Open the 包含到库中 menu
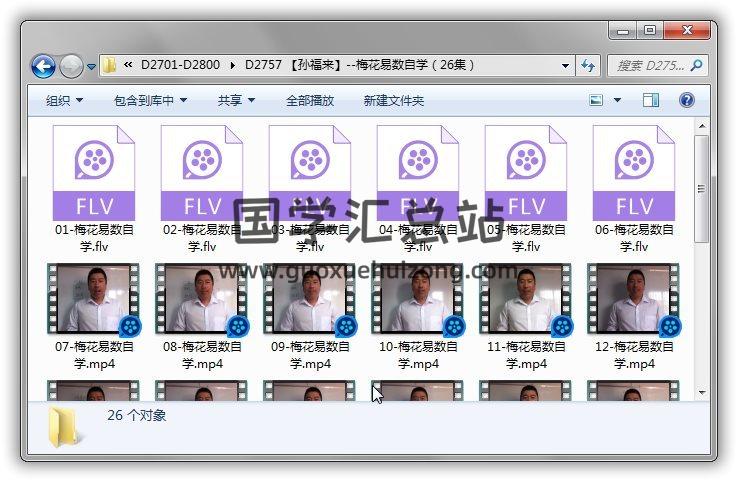 click(x=151, y=100)
